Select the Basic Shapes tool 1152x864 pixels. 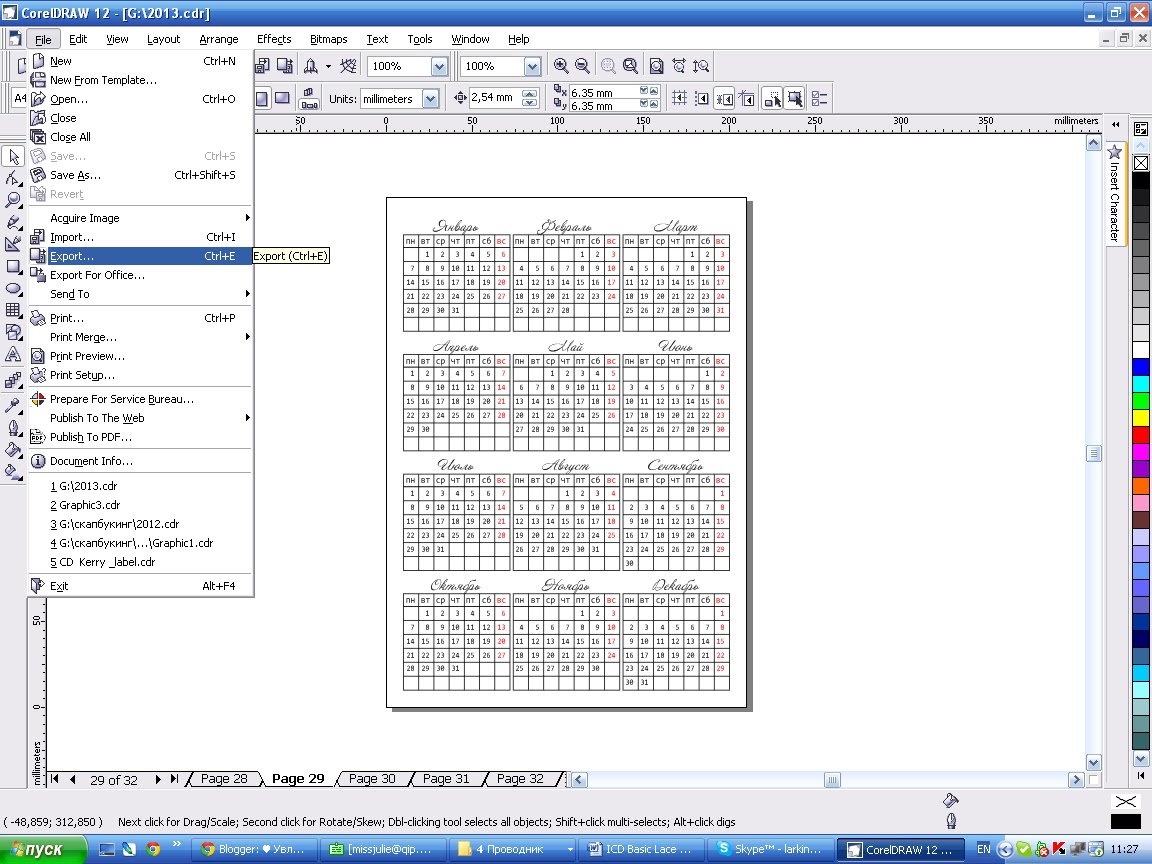click(13, 332)
